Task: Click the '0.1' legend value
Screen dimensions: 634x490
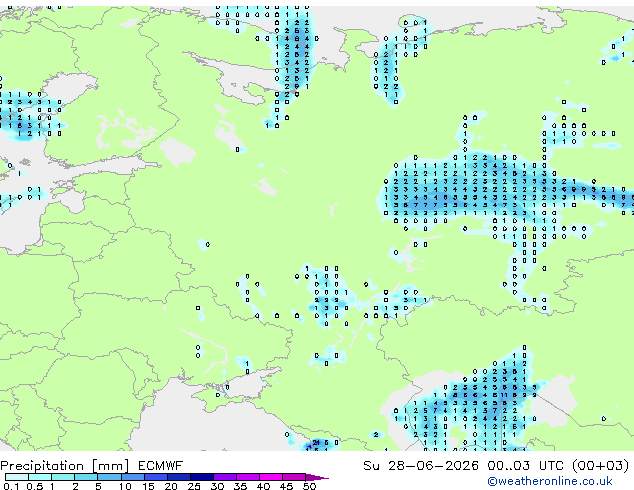Action: 11,486
